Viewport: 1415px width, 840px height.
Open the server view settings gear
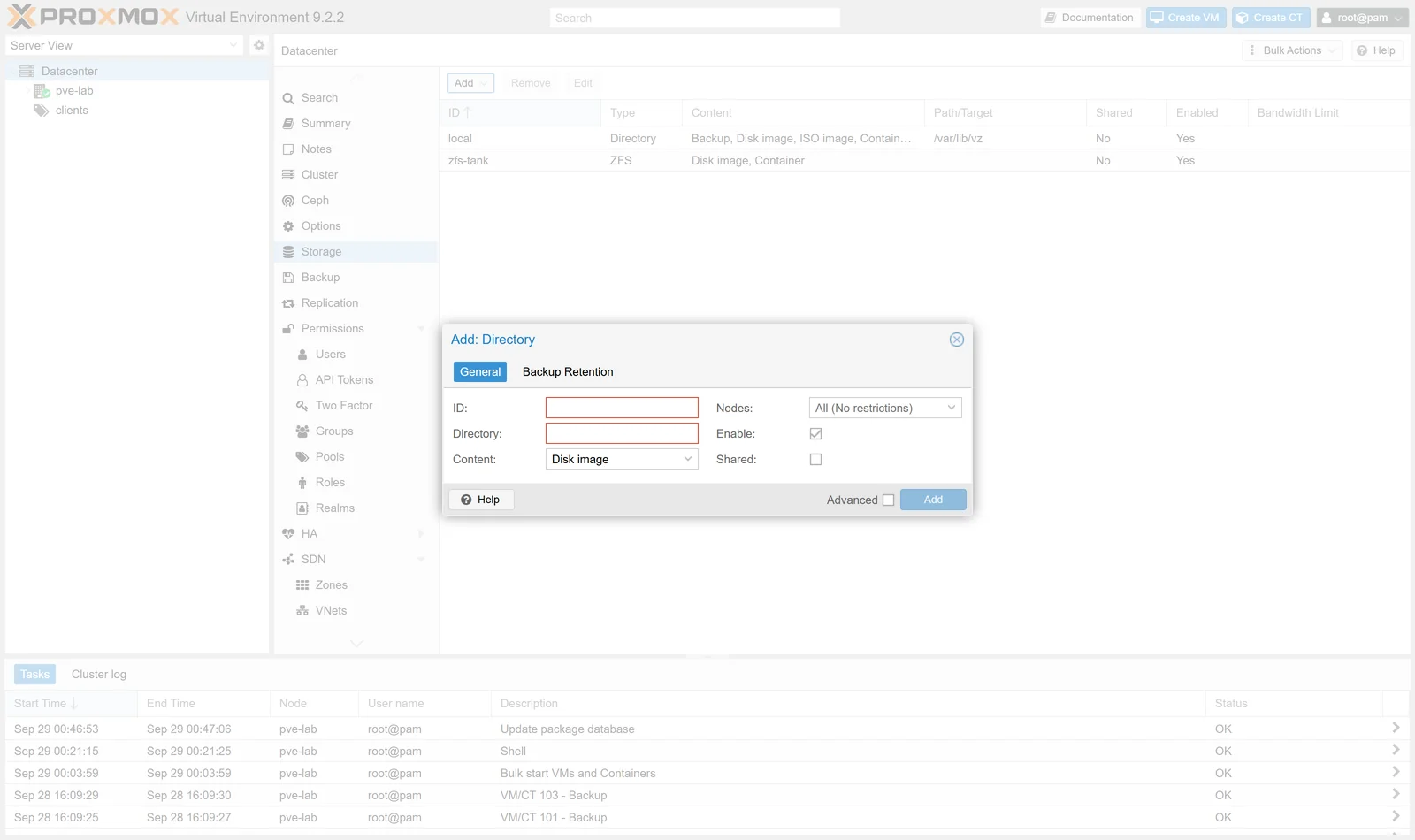pos(258,45)
